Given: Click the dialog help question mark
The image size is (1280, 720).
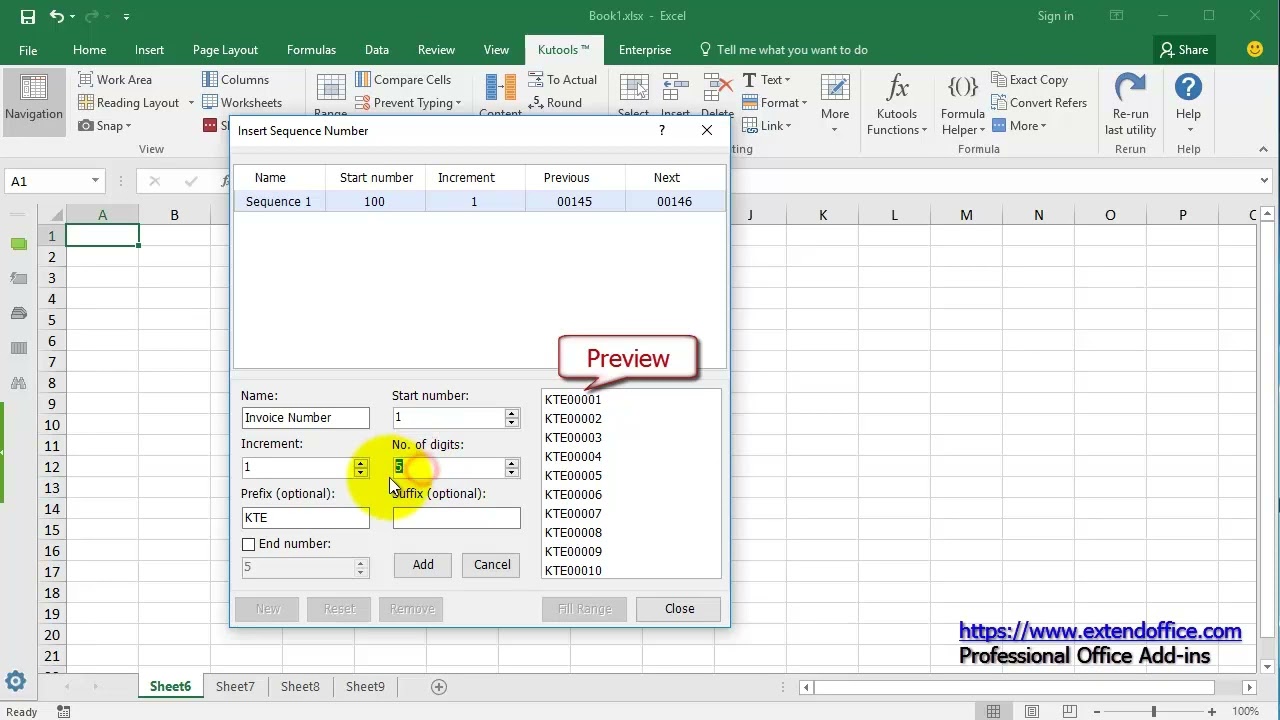Looking at the screenshot, I should pyautogui.click(x=661, y=131).
